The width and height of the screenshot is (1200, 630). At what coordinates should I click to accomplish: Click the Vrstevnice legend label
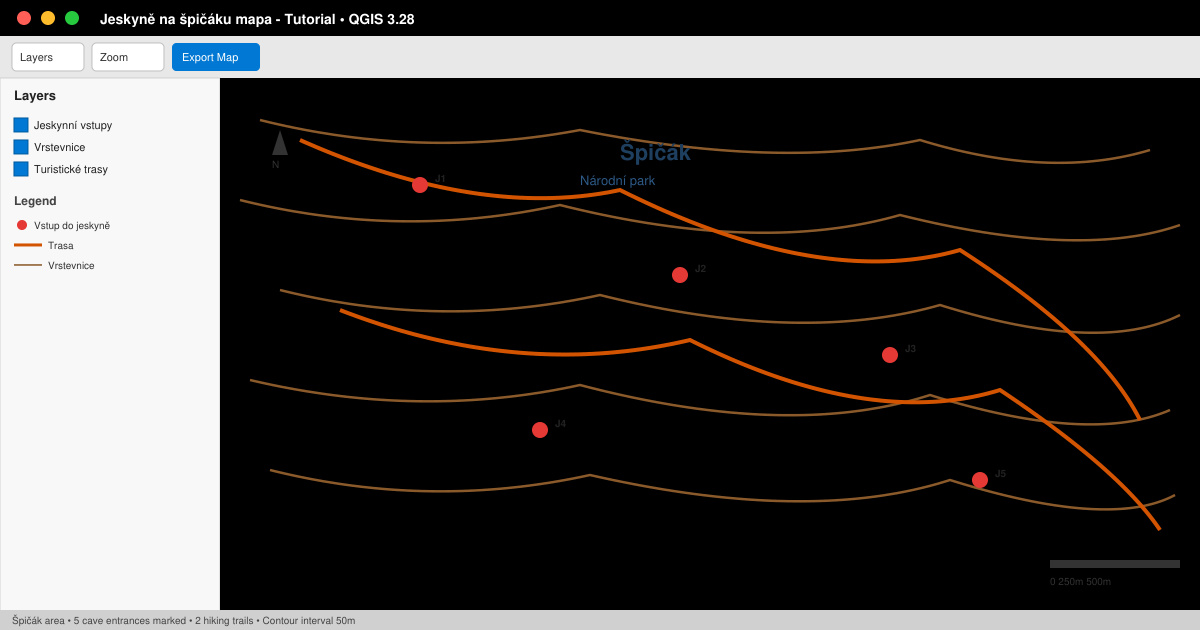(72, 266)
